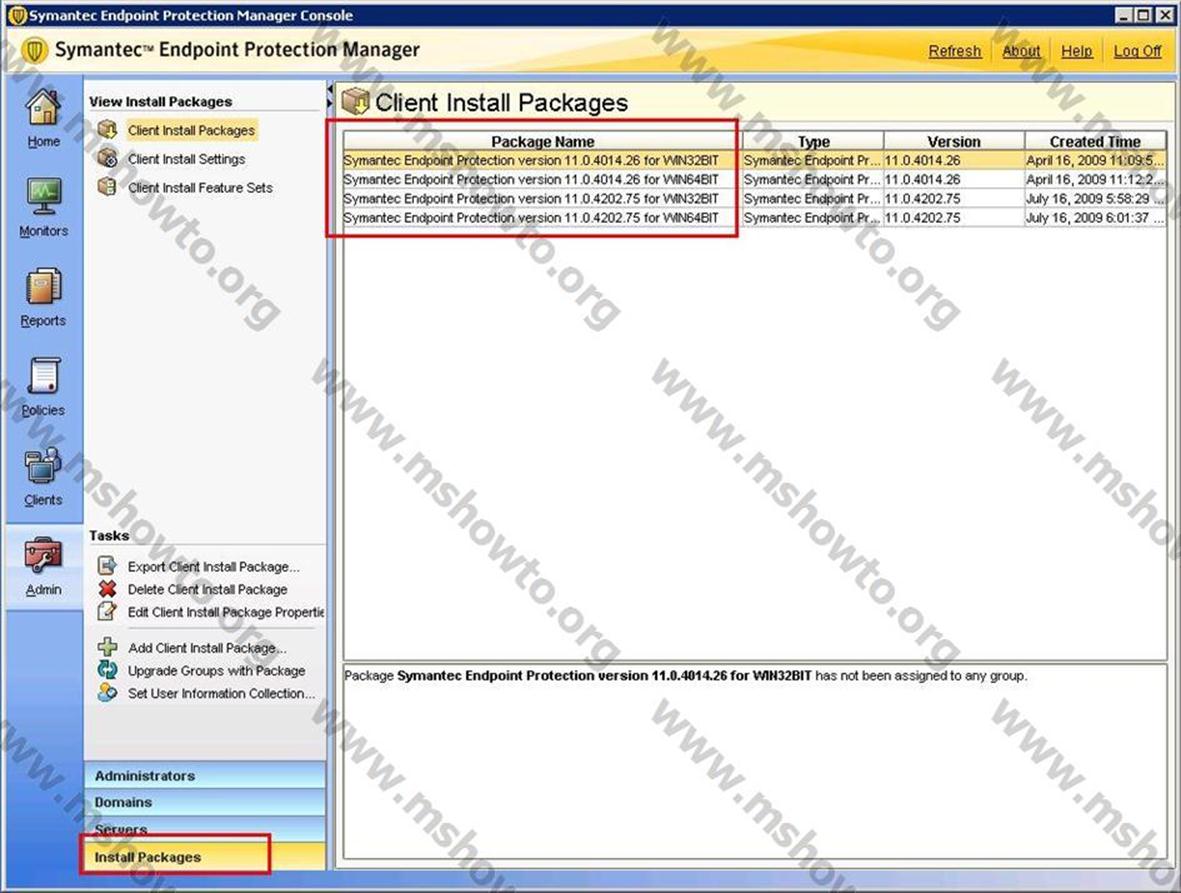
Task: Click the Log Off link
Action: coord(1137,51)
